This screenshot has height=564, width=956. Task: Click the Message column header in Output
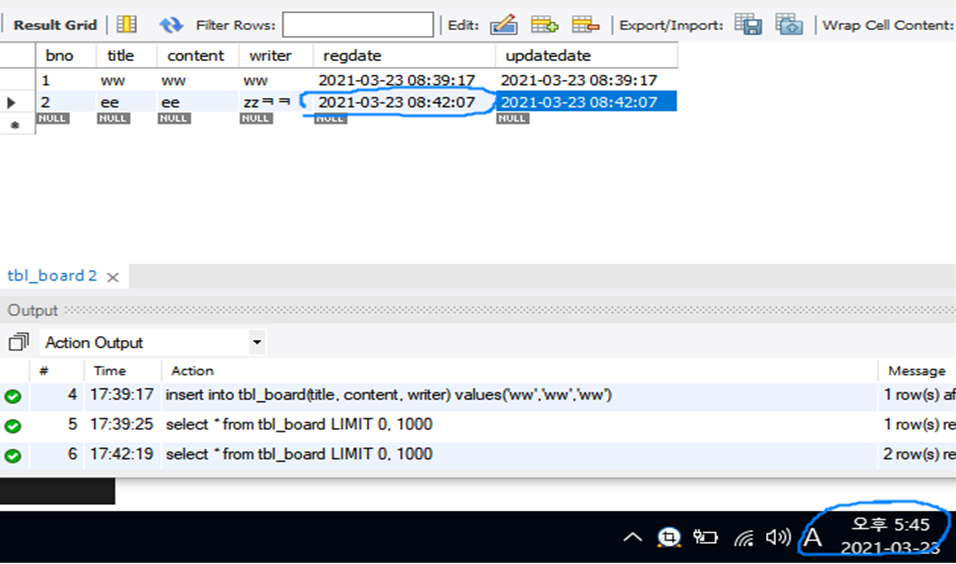pyautogui.click(x=917, y=371)
